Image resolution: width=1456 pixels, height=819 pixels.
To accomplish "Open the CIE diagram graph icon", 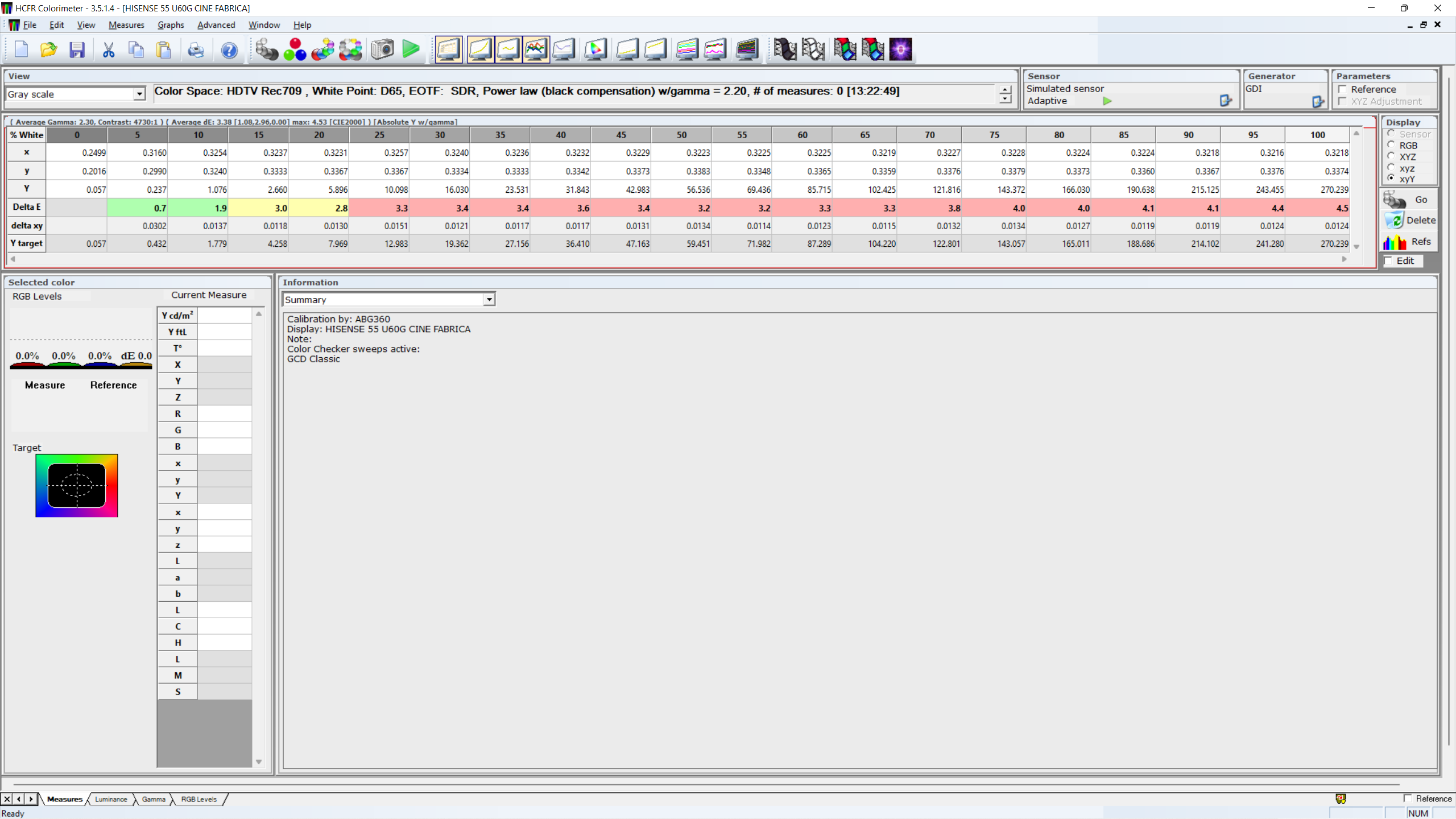I will pyautogui.click(x=595, y=49).
